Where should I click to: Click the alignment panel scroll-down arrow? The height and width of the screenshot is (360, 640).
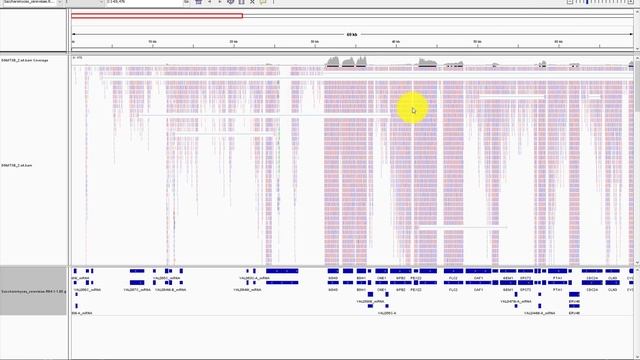coord(637,263)
